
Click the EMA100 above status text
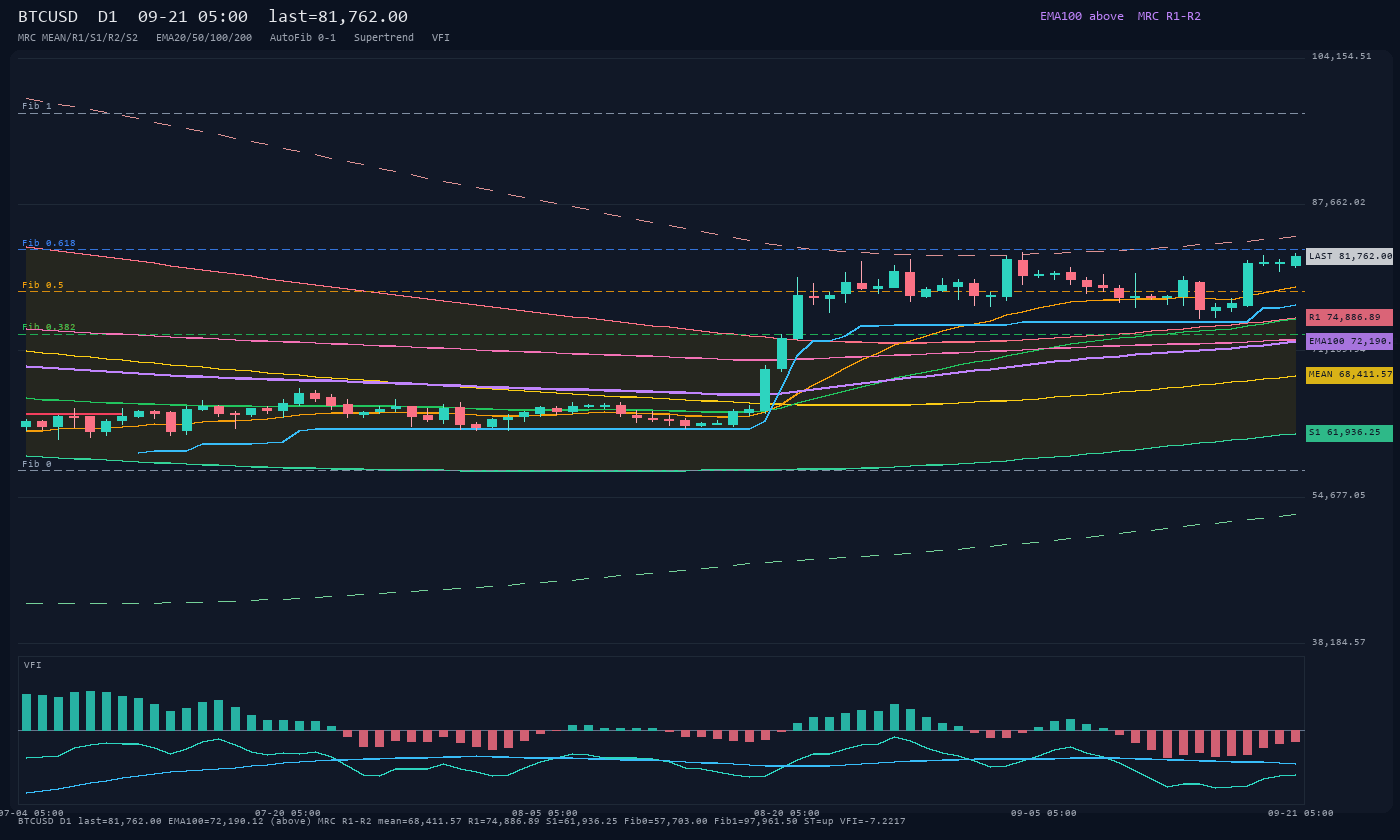coord(1082,16)
